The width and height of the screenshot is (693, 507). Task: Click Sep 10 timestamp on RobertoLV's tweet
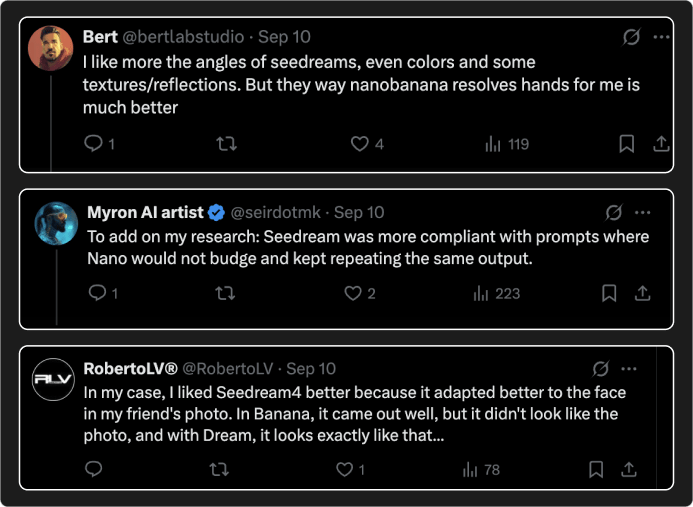click(x=311, y=369)
